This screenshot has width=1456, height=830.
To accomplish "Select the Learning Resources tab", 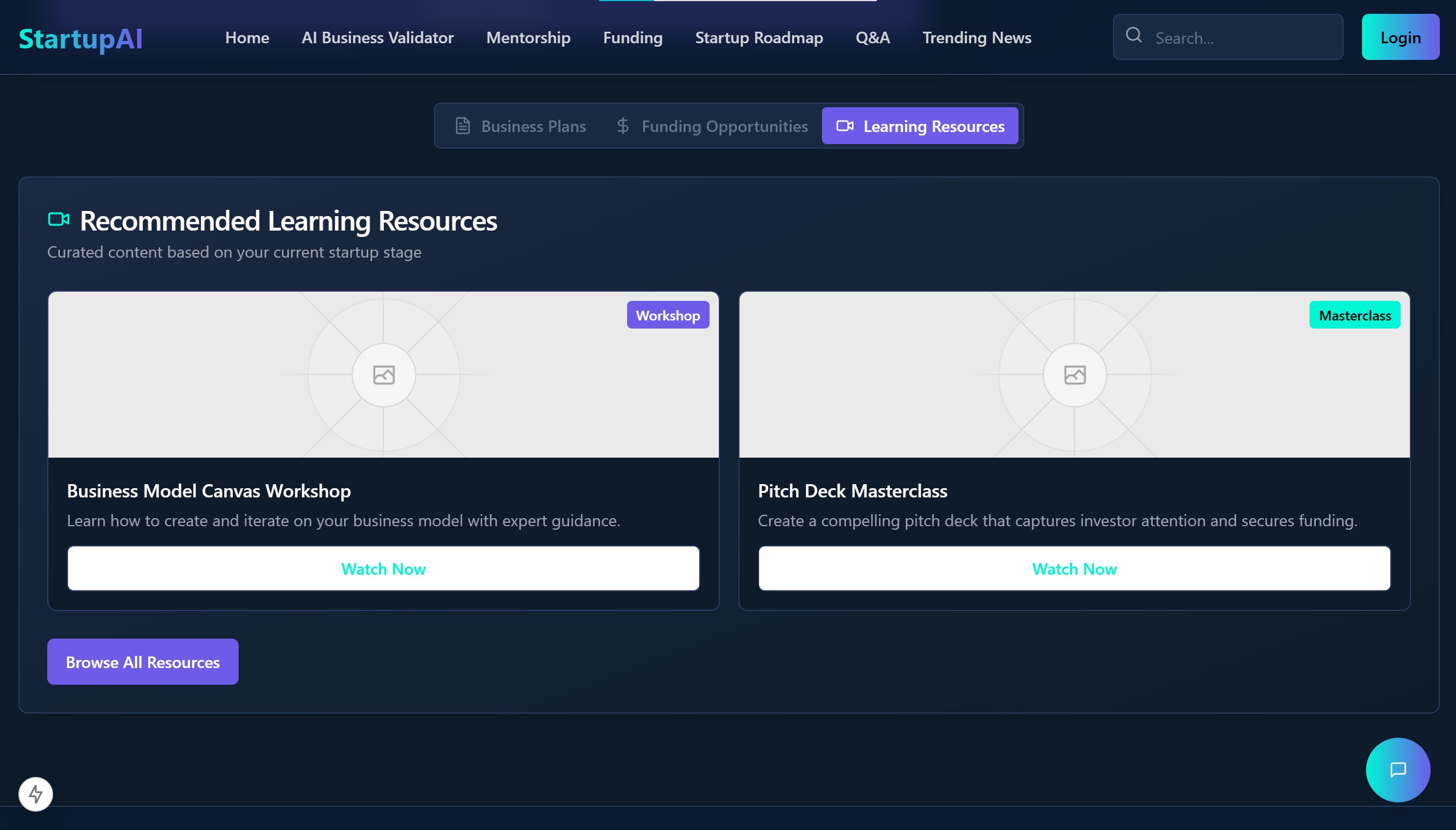I will (x=920, y=126).
